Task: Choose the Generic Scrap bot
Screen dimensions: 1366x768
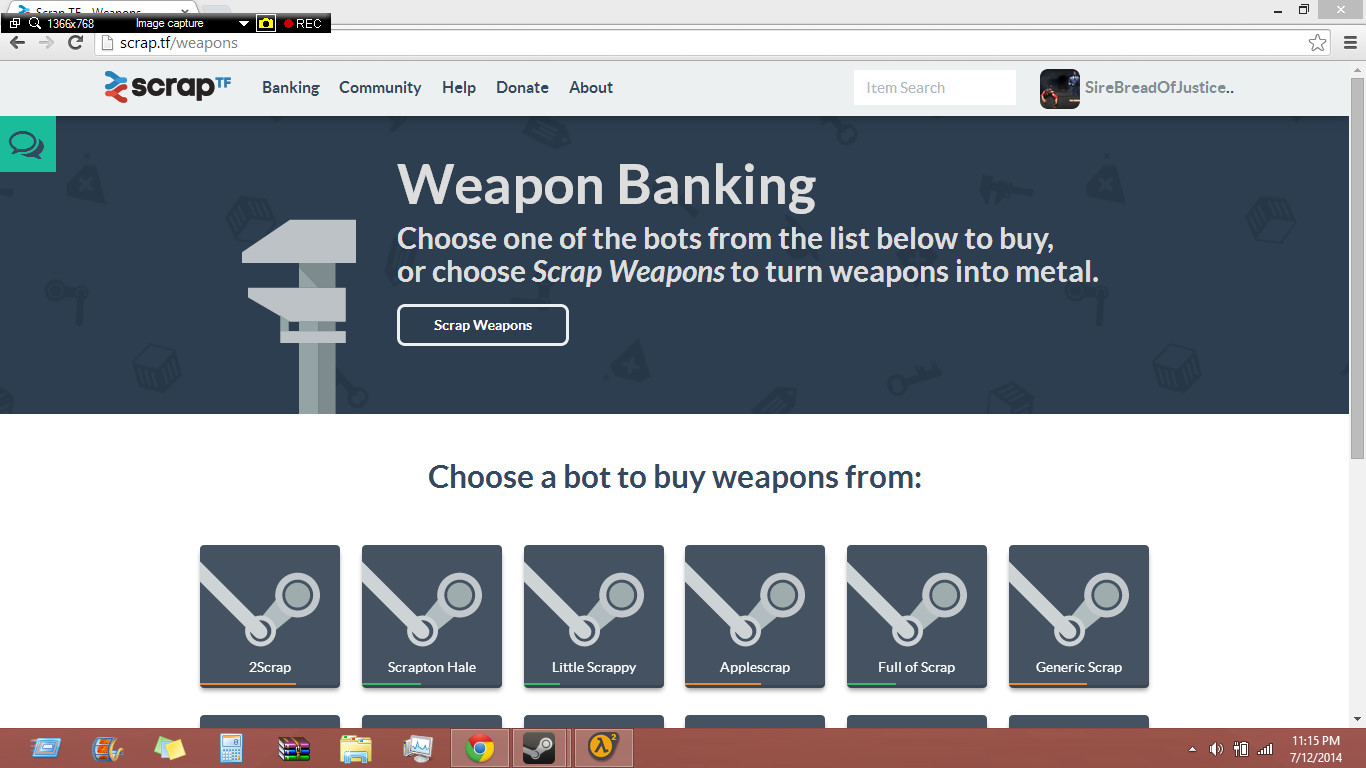Action: [1079, 616]
